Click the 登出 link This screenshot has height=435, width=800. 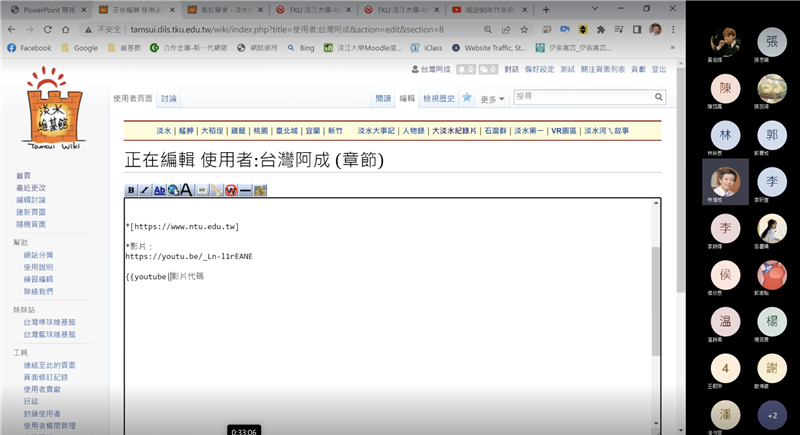(659, 69)
